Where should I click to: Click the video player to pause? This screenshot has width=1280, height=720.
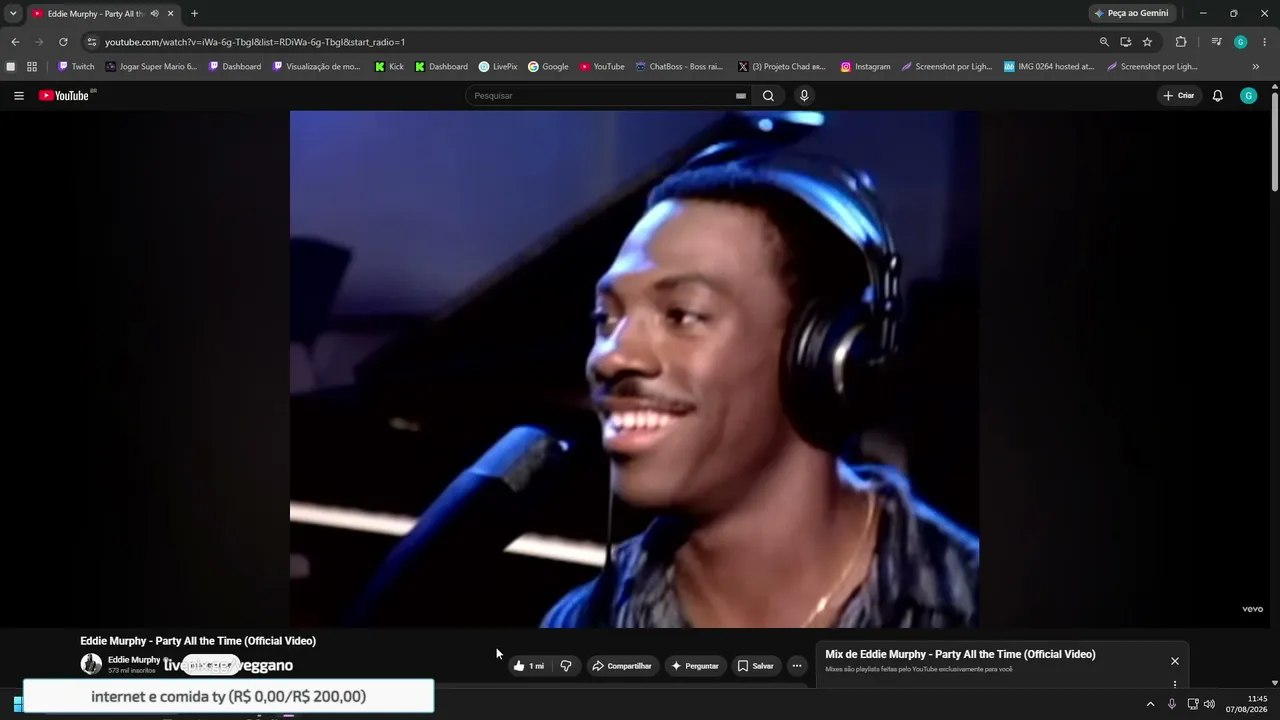click(x=634, y=369)
